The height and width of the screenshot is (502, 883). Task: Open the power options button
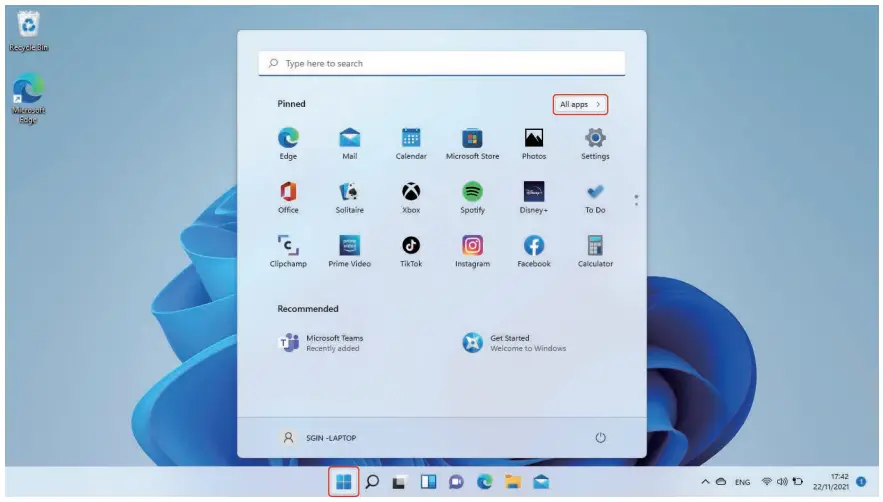pos(600,437)
